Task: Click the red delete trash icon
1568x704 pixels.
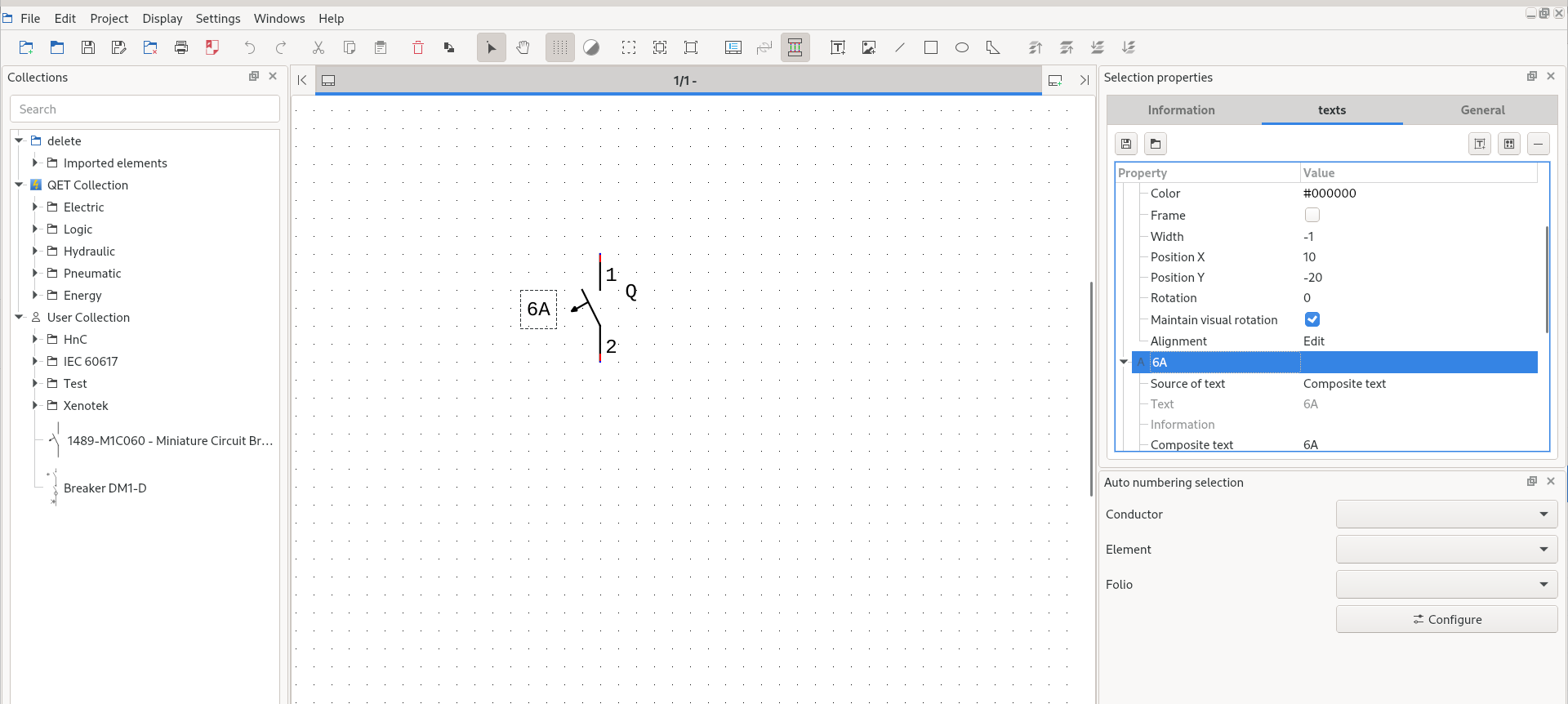Action: [x=418, y=47]
